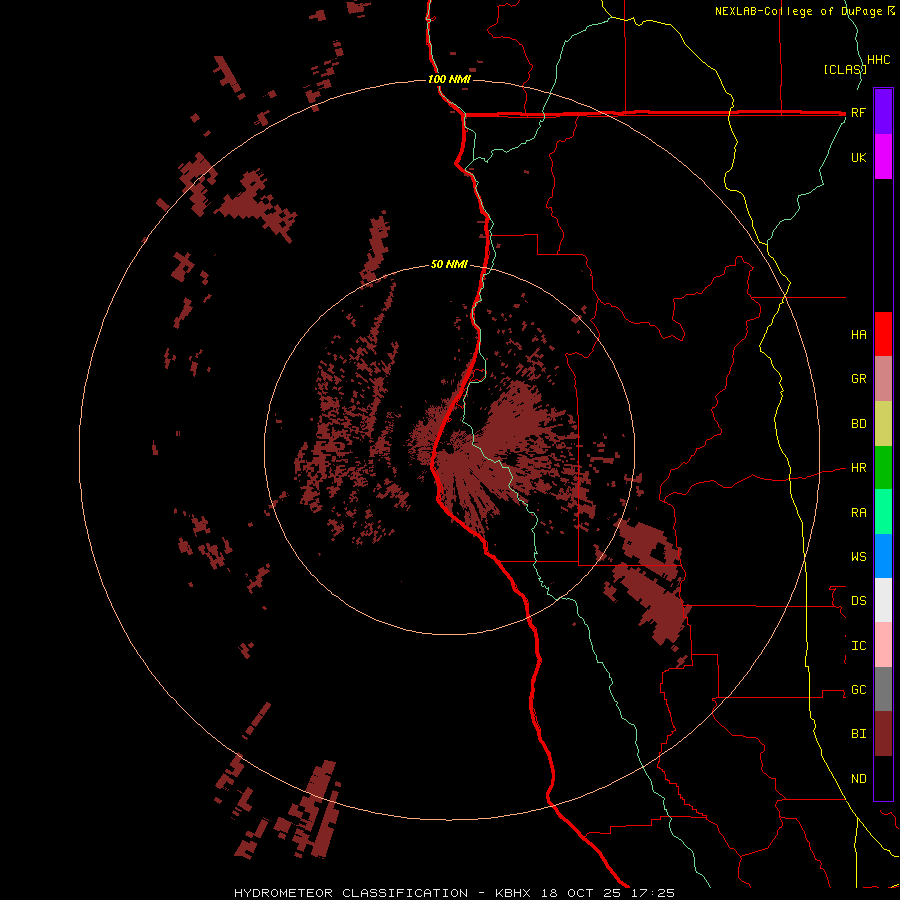
Task: Click the GR legend label
Action: point(858,379)
